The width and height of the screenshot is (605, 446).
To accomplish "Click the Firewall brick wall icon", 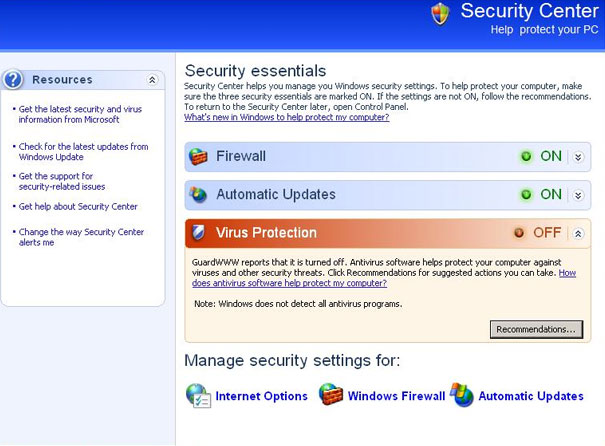I will pos(198,156).
